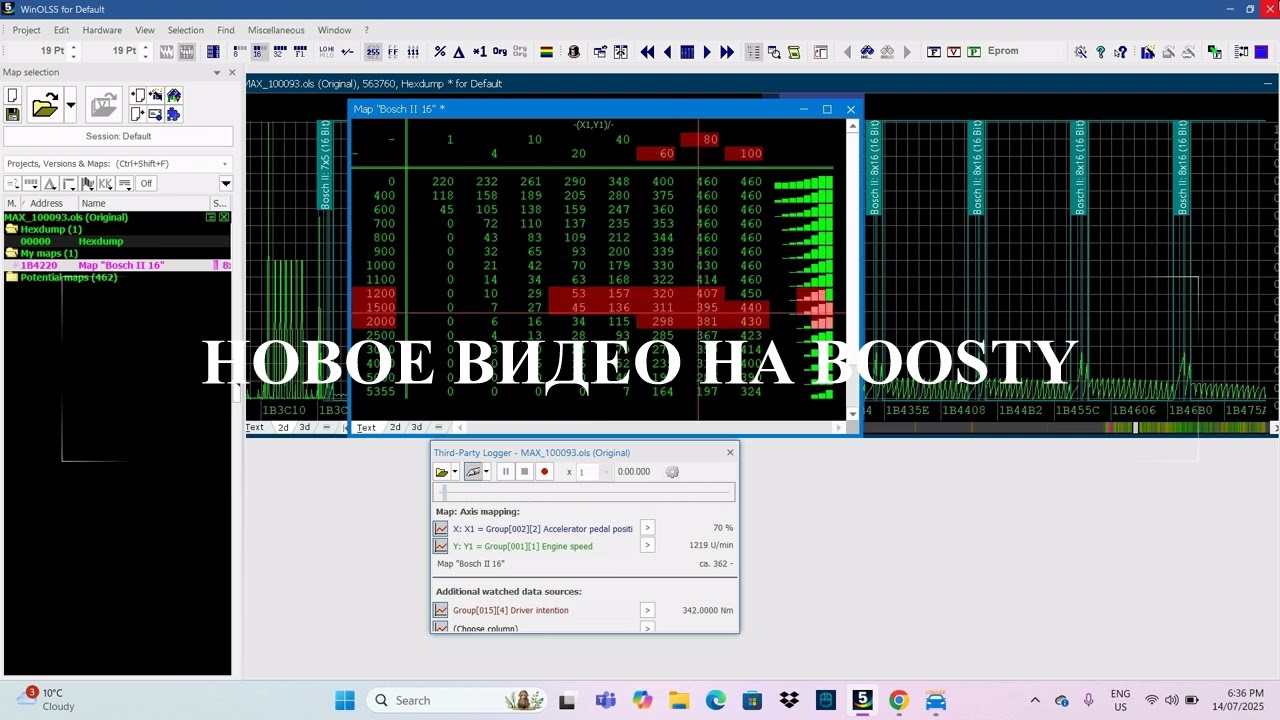1280x720 pixels.
Task: Click the fast forward double-arrow icon
Action: (727, 52)
